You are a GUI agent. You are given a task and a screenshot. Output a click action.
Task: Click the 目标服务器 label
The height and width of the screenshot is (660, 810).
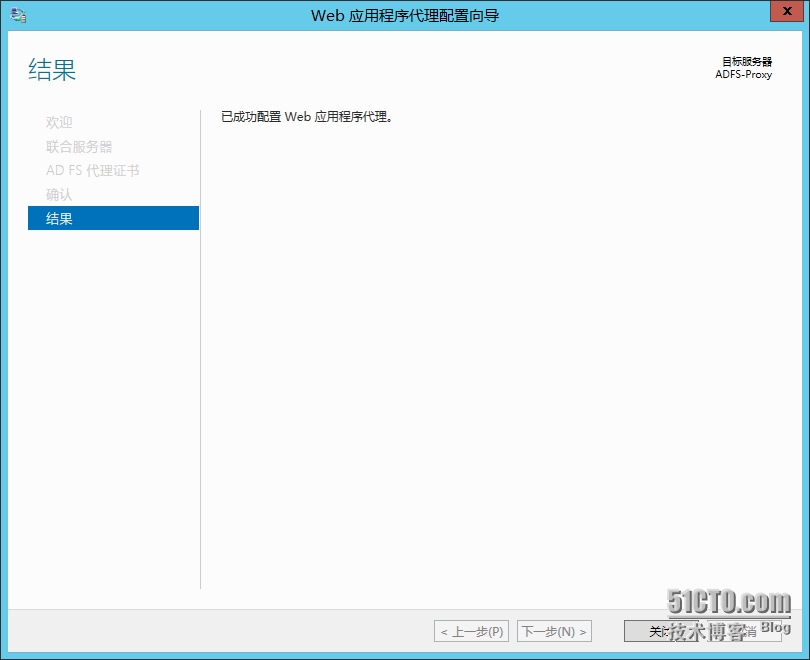pyautogui.click(x=747, y=61)
